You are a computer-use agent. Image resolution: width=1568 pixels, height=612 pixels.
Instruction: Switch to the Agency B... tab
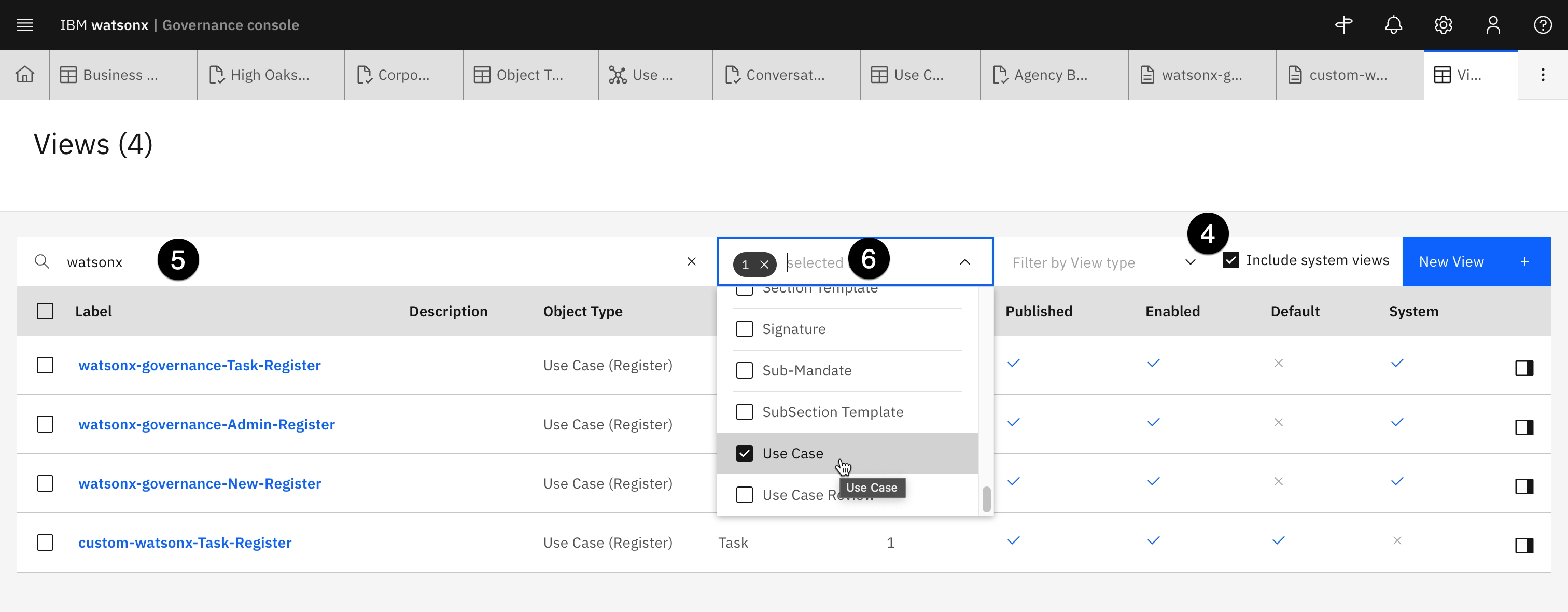pos(1054,74)
